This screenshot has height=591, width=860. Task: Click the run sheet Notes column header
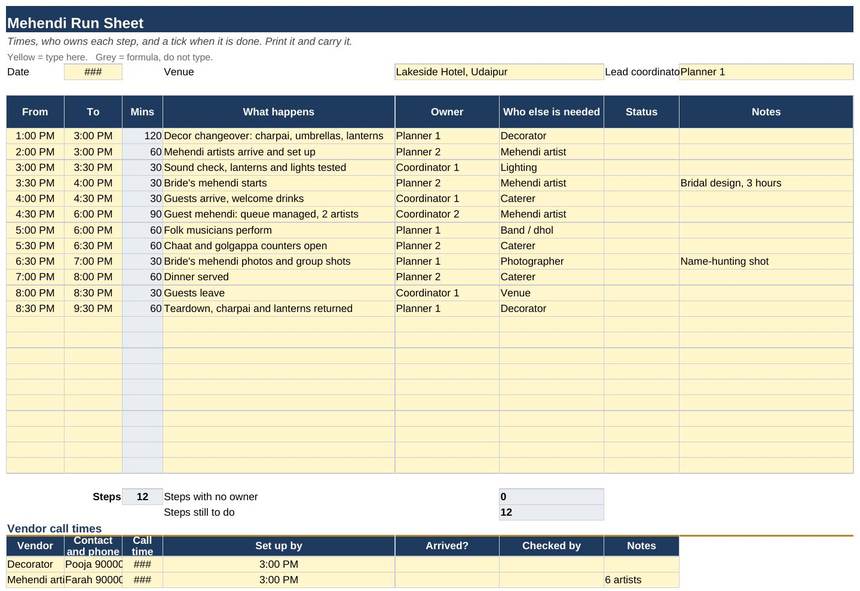(x=766, y=112)
